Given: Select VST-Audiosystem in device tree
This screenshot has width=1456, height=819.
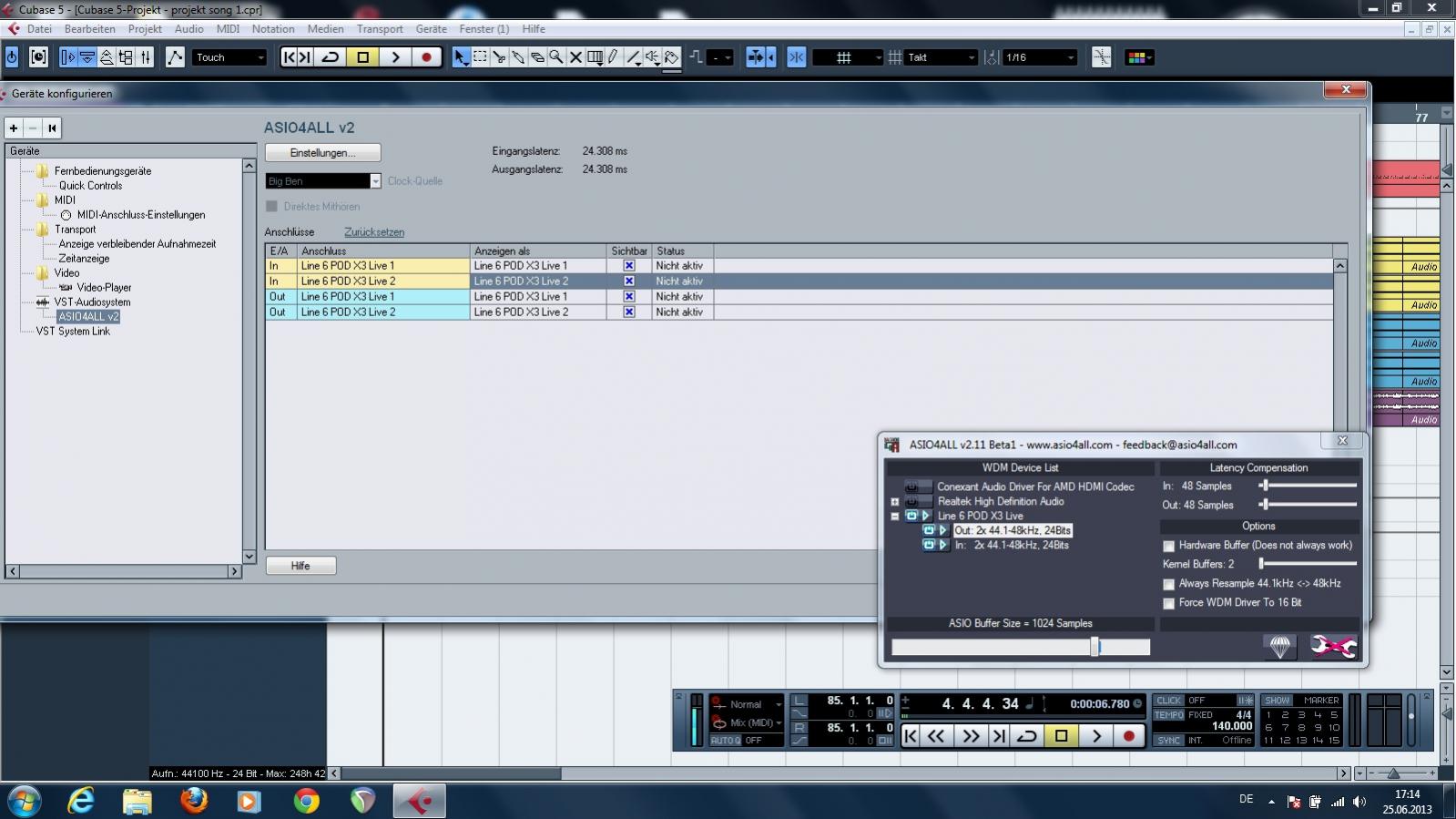Looking at the screenshot, I should click(x=92, y=302).
